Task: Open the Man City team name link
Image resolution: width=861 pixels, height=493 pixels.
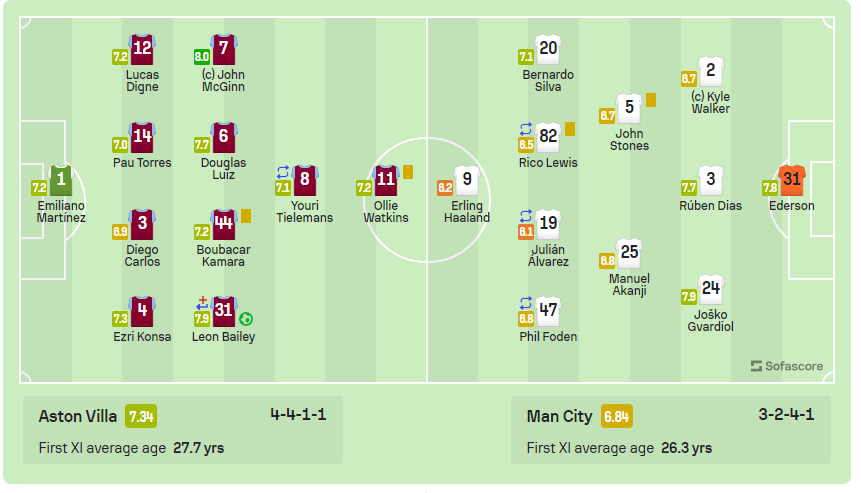Action: (560, 417)
